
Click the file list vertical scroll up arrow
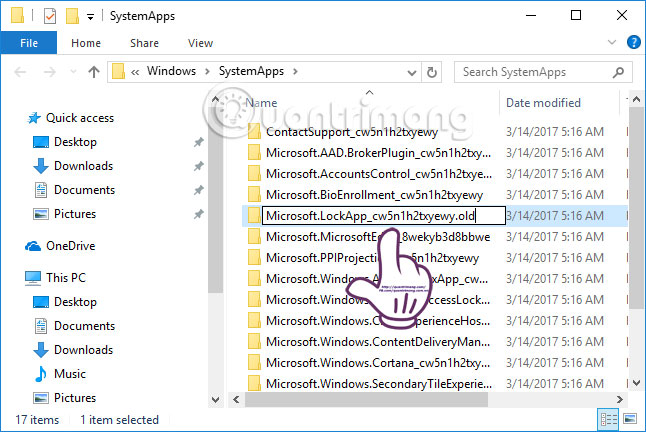coord(636,99)
